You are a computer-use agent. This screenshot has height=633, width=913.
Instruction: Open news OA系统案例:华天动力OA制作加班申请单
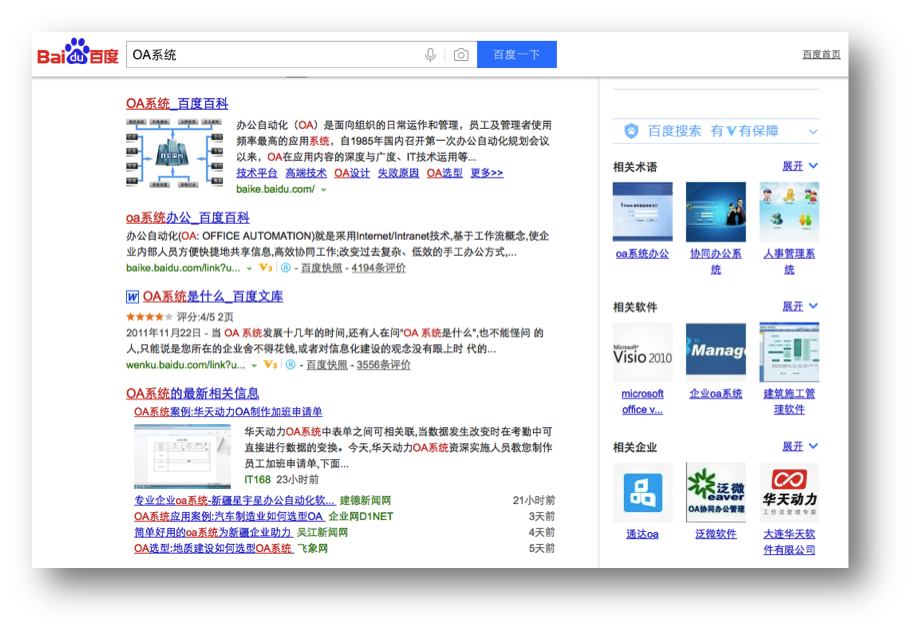coord(228,412)
